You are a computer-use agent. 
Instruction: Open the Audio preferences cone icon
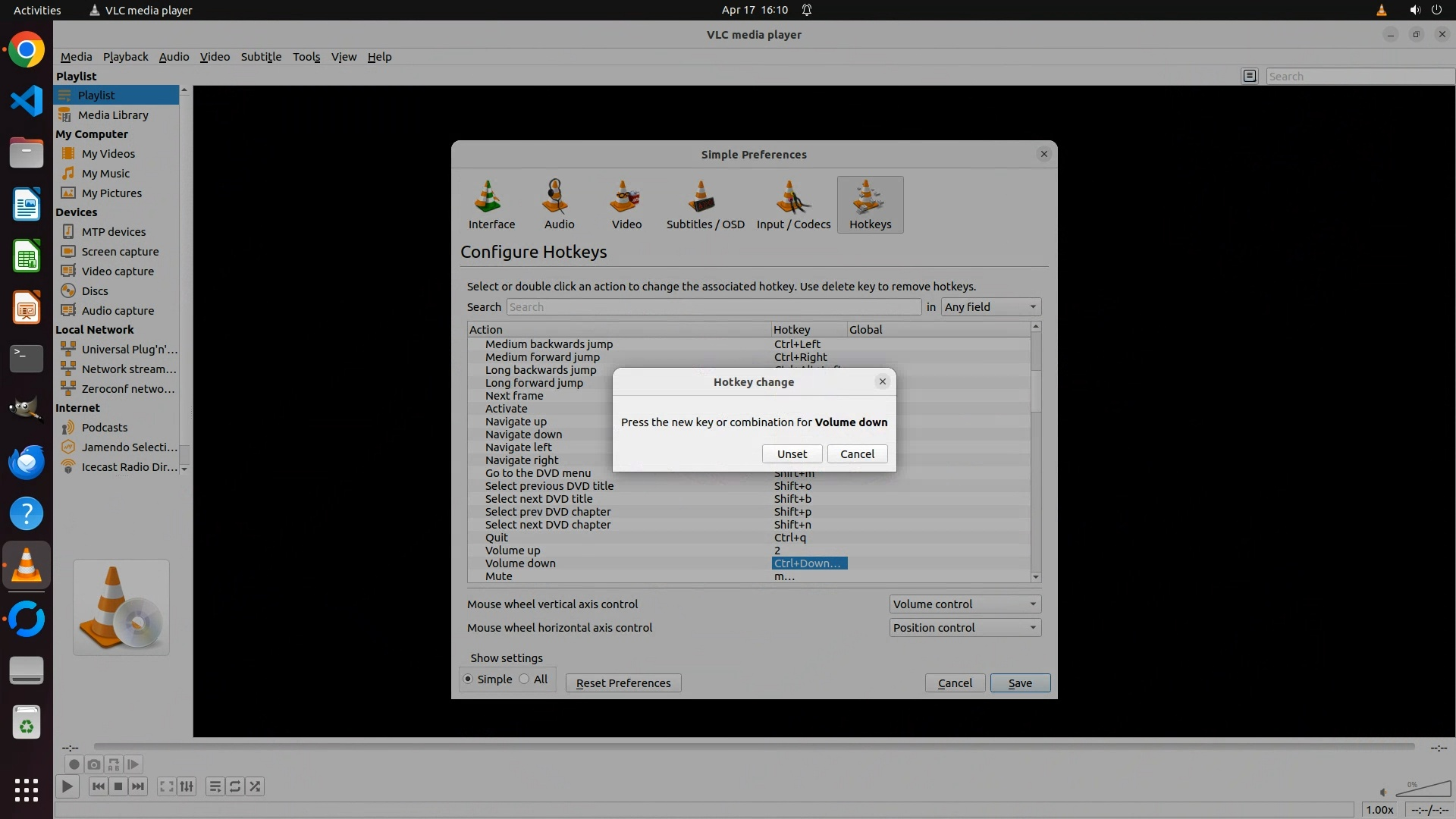(559, 204)
